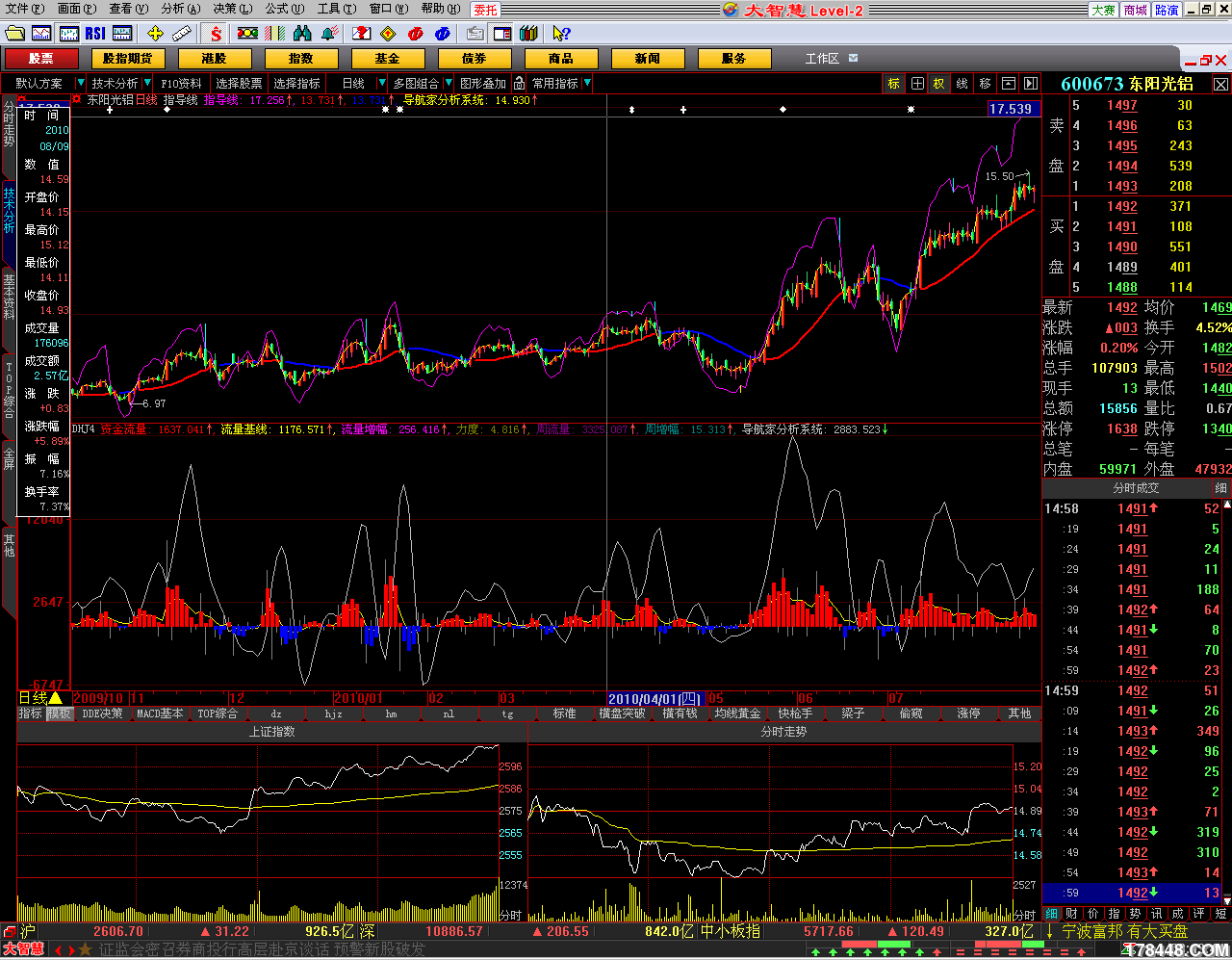Click the alarm bell alert icon

pos(329,34)
